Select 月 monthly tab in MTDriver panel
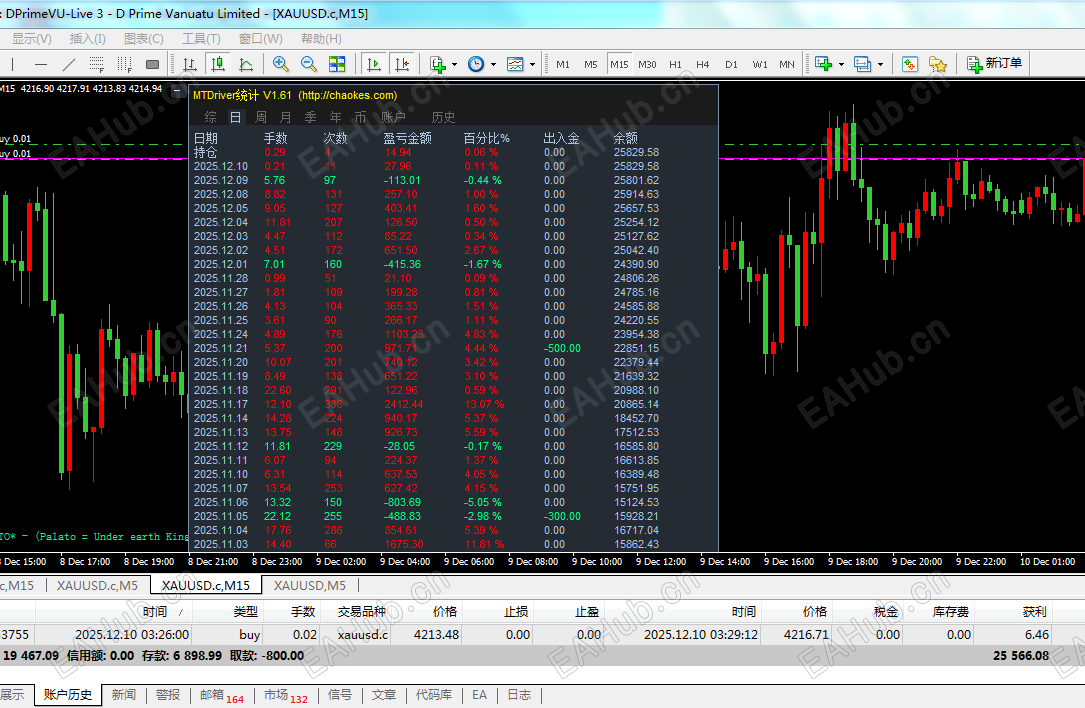This screenshot has width=1085, height=708. [285, 117]
